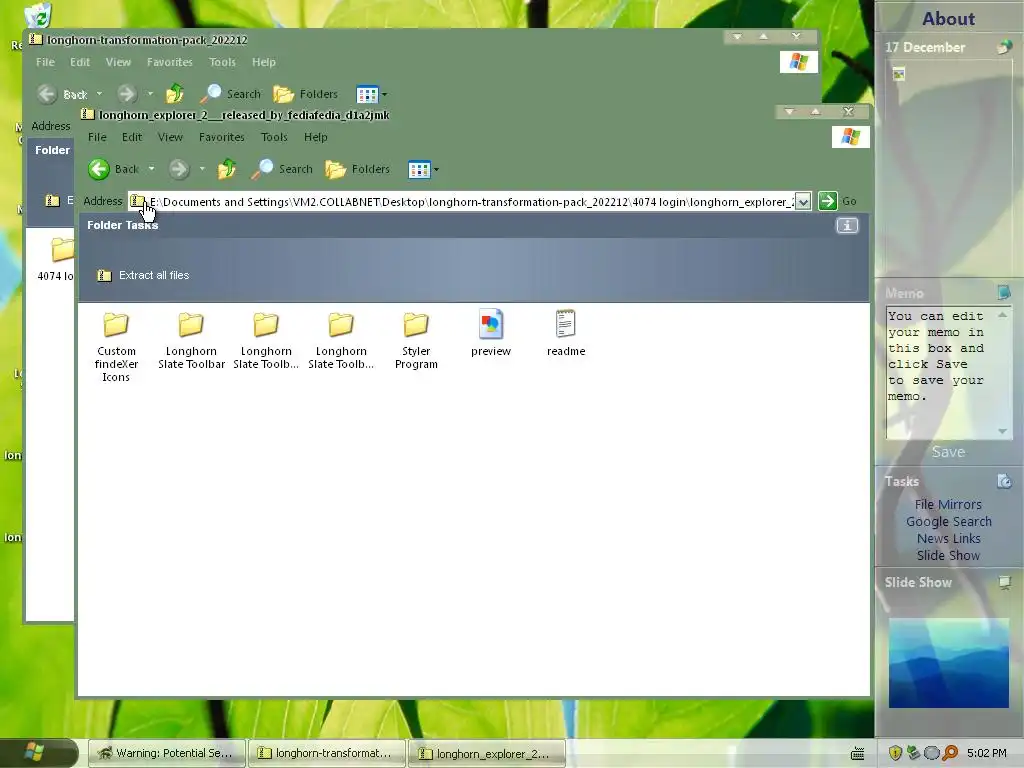Expand the address bar dropdown
Image resolution: width=1024 pixels, height=768 pixels.
click(x=803, y=201)
